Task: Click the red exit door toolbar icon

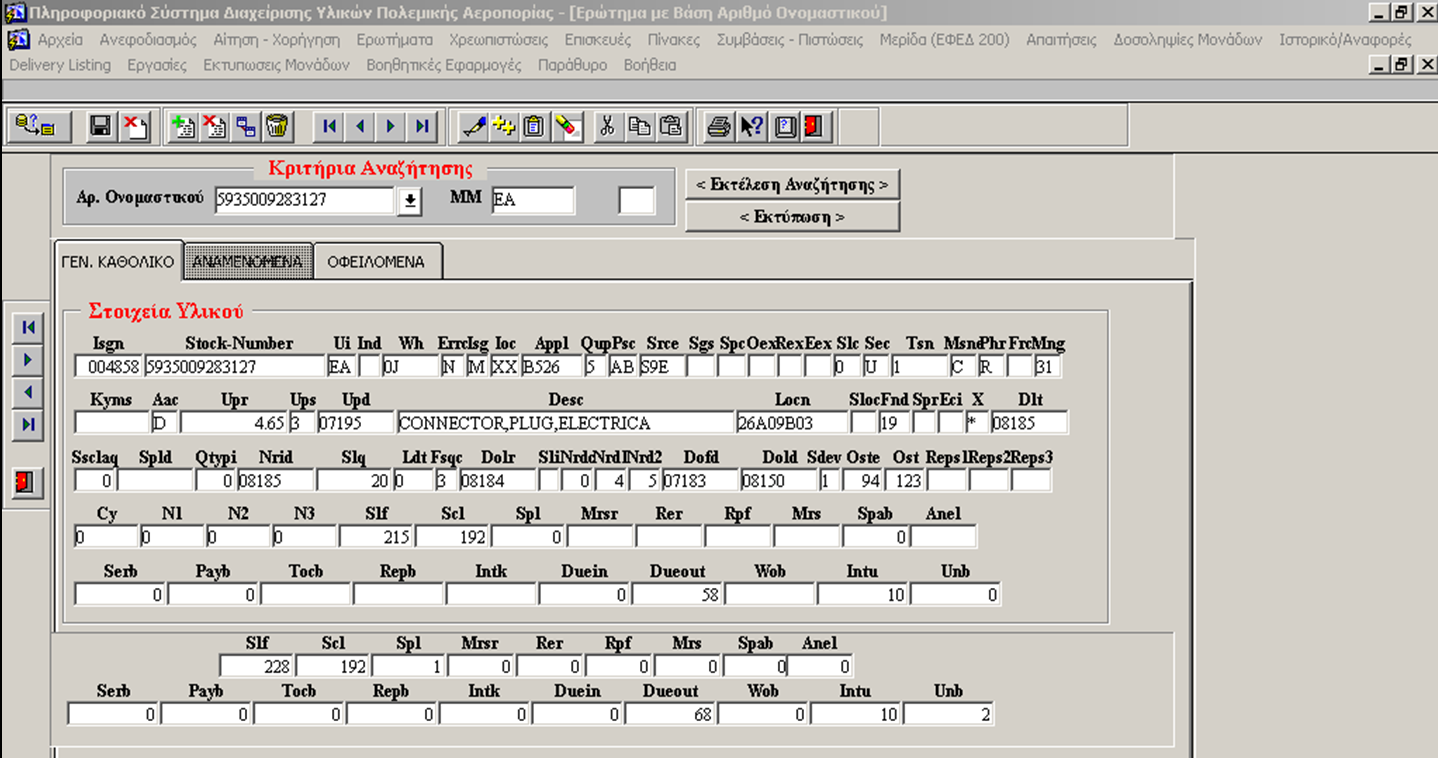Action: point(815,126)
